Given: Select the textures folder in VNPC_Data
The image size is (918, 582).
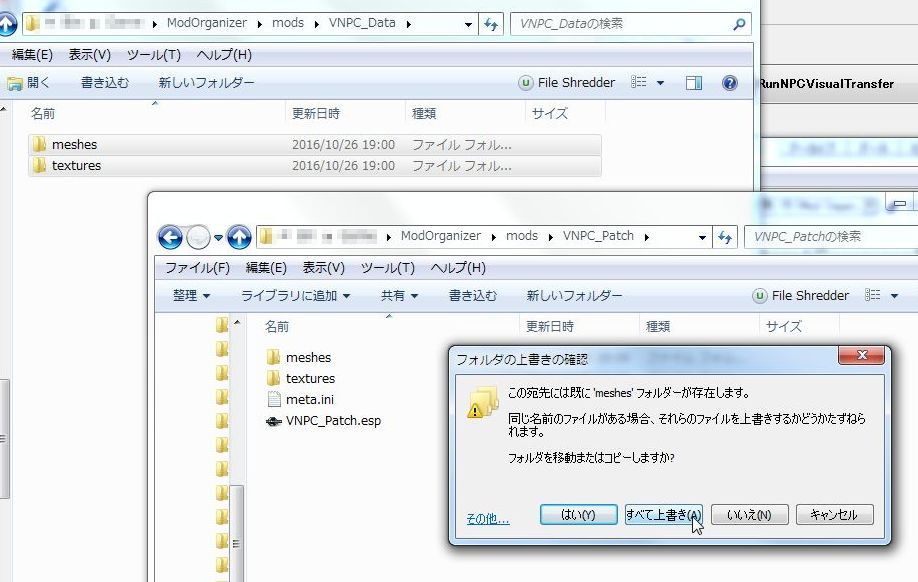Looking at the screenshot, I should (x=76, y=166).
